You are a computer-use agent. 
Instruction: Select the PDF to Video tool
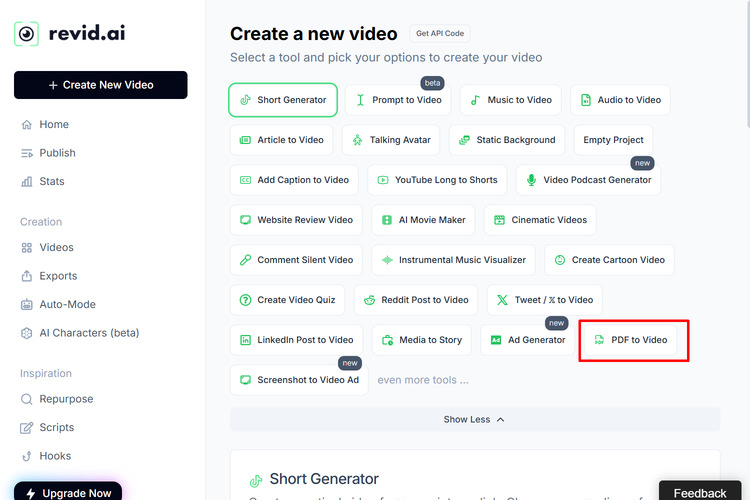(x=630, y=340)
